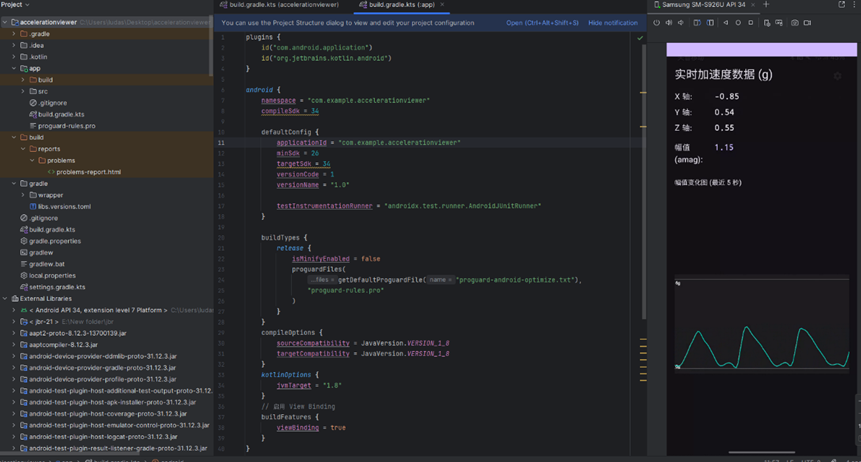Start emulator screen recording
Viewport: 861px width, 462px height.
807,23
